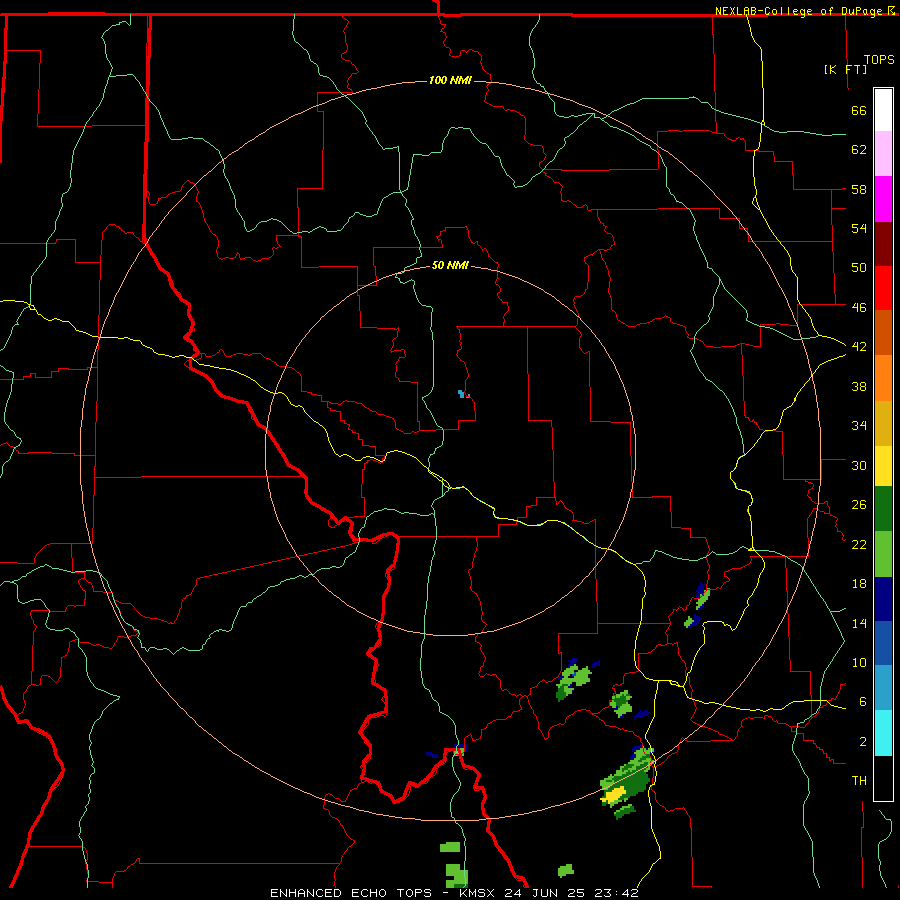This screenshot has width=900, height=900.
Task: Click the cyan 2-6 kft legend swatch
Action: click(883, 733)
